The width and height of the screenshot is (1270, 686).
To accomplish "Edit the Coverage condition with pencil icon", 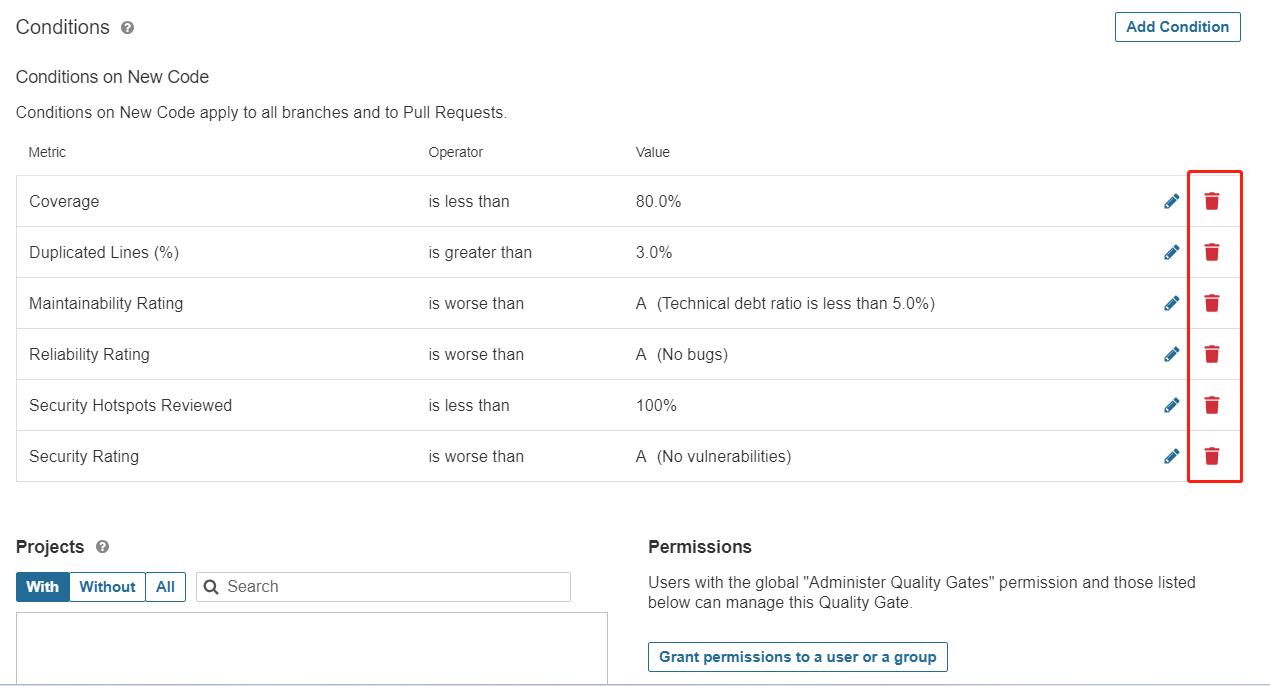I will pos(1172,201).
